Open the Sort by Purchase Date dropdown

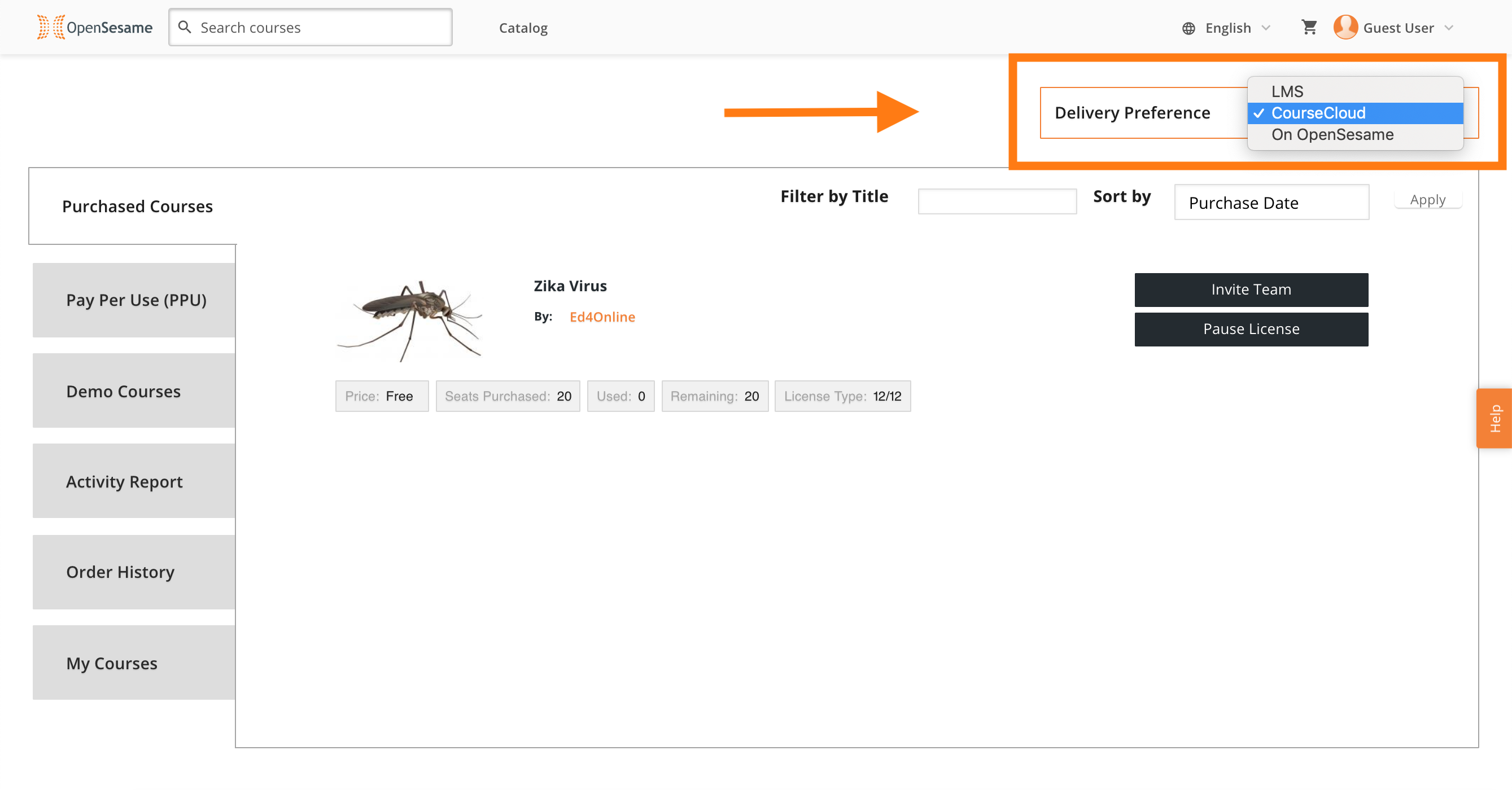click(x=1271, y=203)
